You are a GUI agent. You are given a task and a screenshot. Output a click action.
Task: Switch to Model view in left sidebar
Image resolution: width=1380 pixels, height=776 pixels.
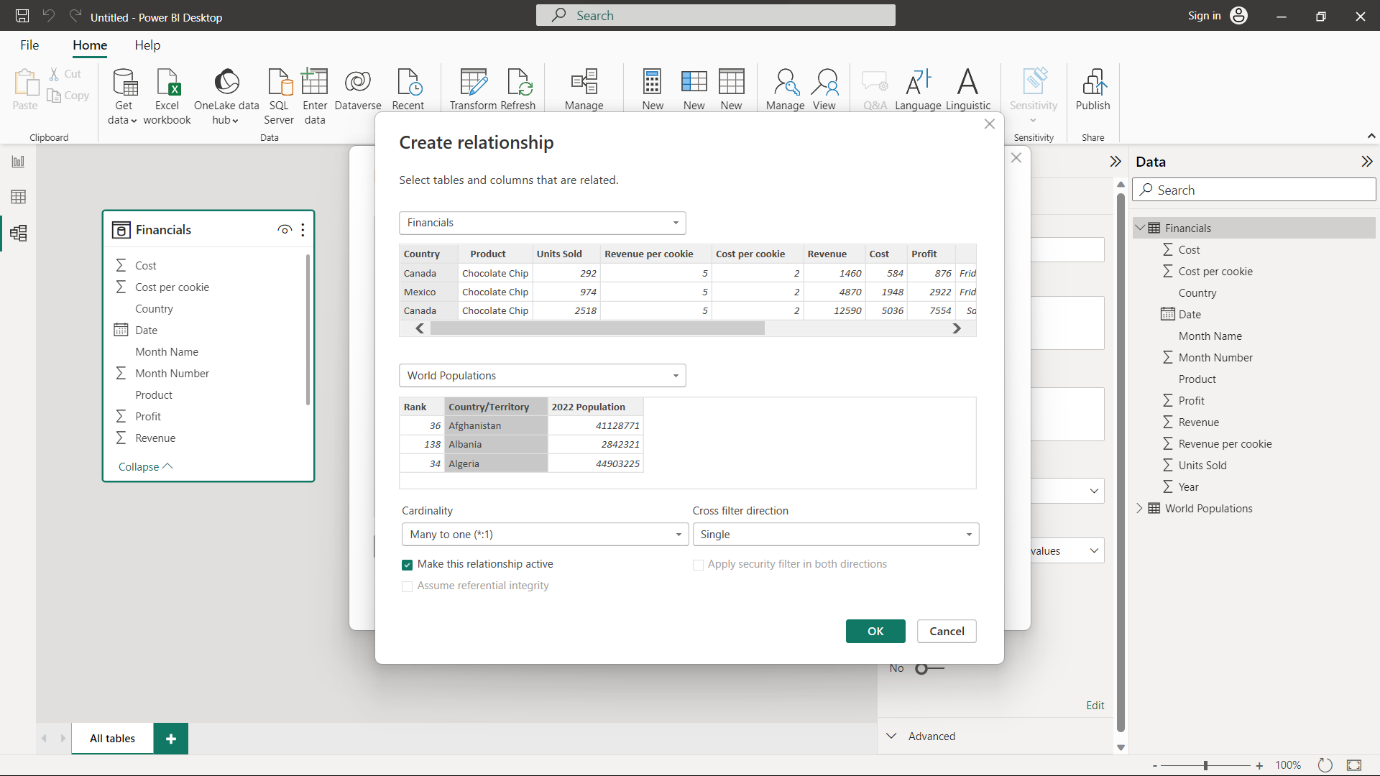(18, 233)
